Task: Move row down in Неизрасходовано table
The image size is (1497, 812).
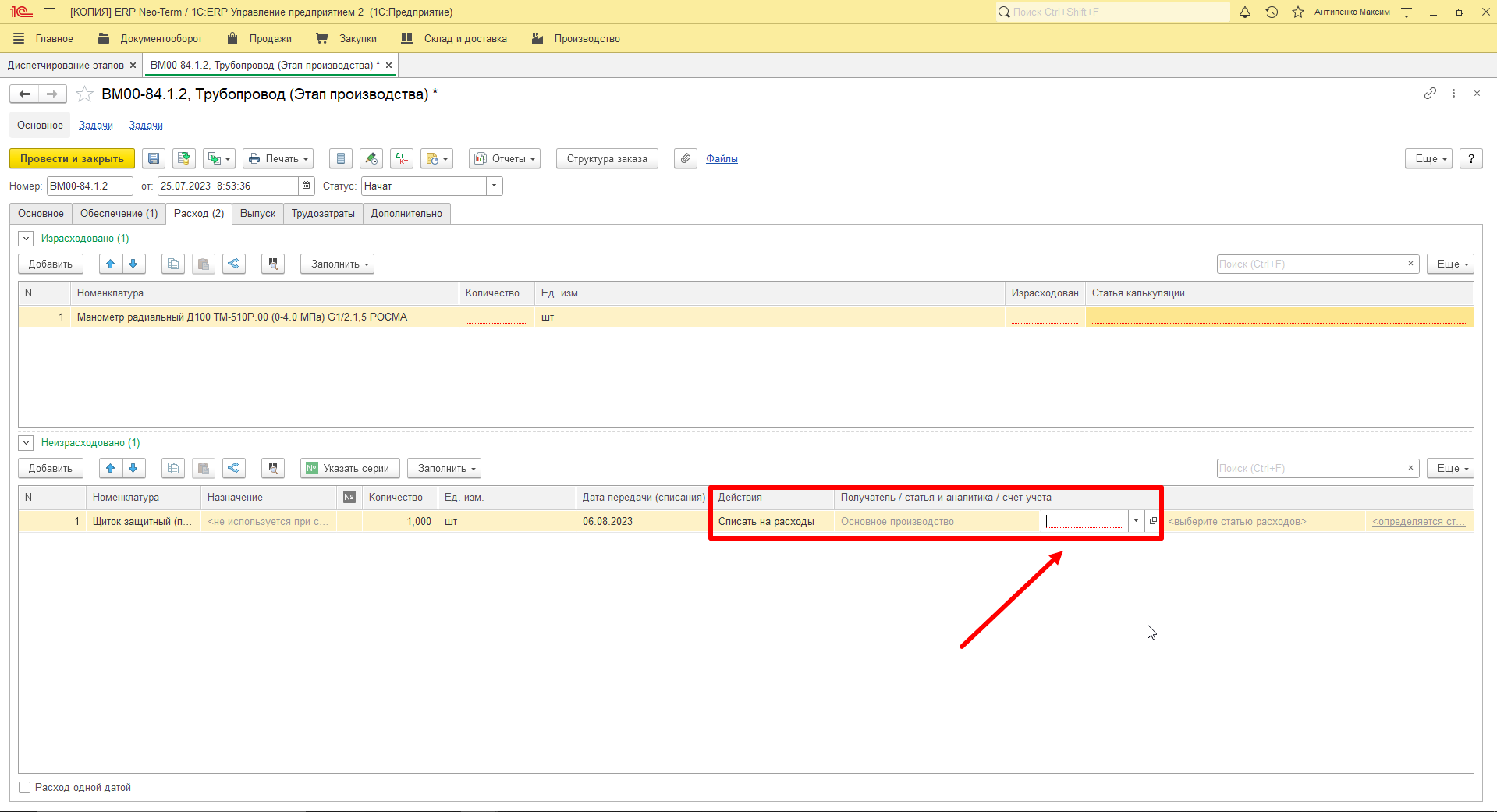Action: pyautogui.click(x=133, y=468)
